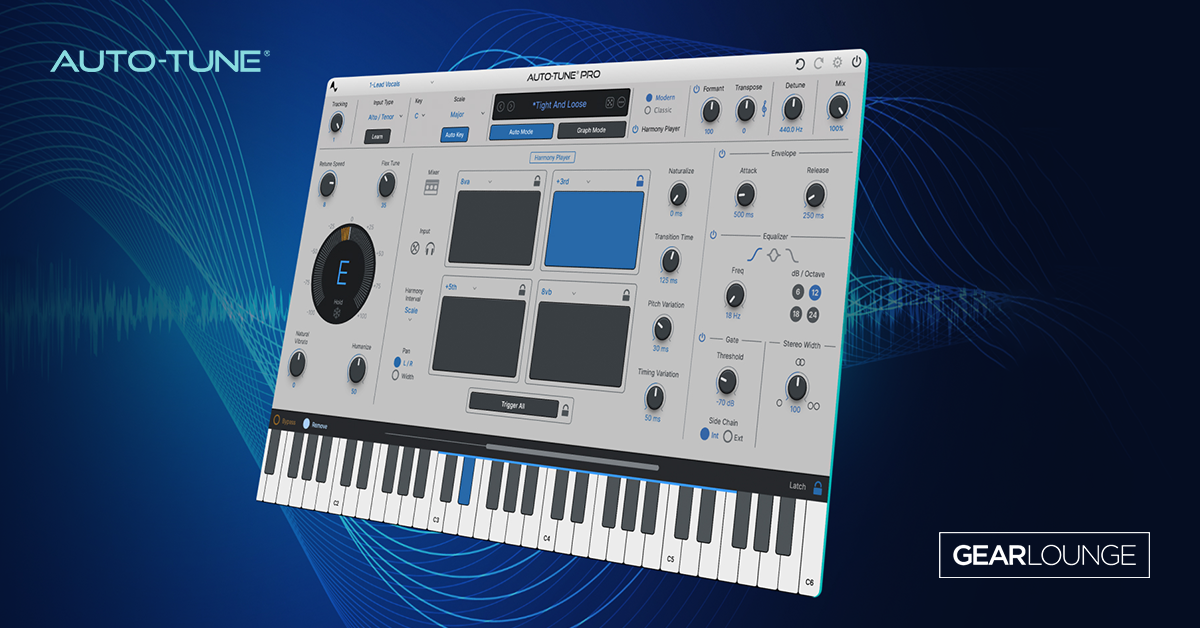1200x628 pixels.
Task: Click the undo arrow icon
Action: coord(800,64)
